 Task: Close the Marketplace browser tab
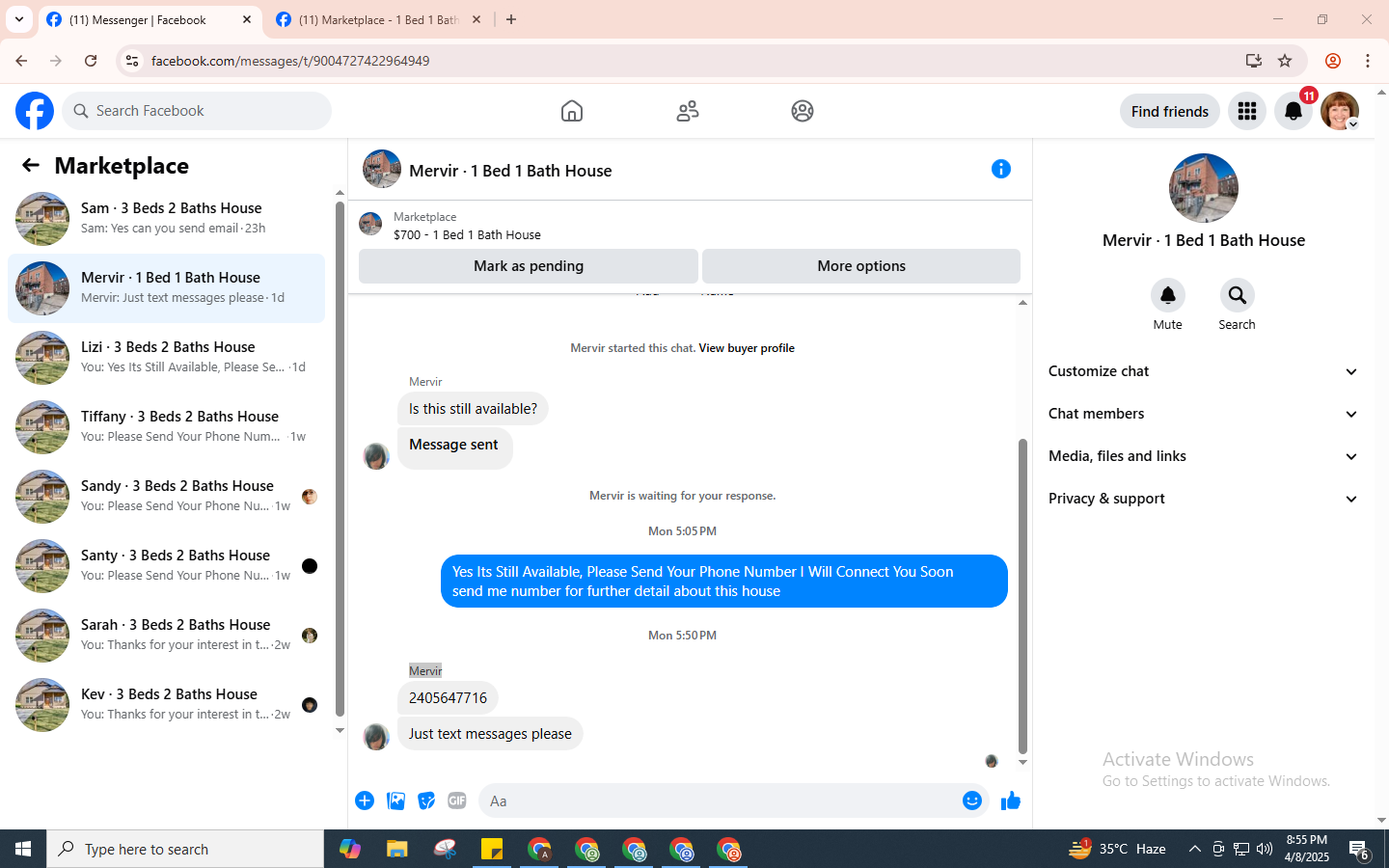477,19
